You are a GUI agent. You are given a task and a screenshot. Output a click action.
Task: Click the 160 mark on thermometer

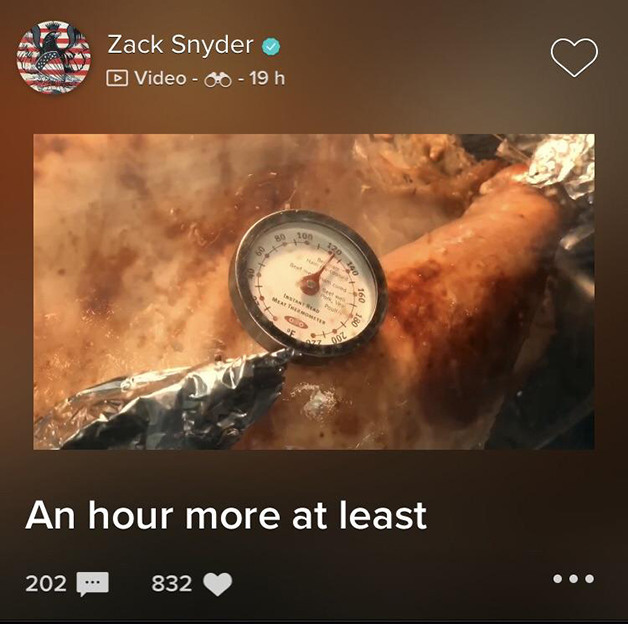361,295
